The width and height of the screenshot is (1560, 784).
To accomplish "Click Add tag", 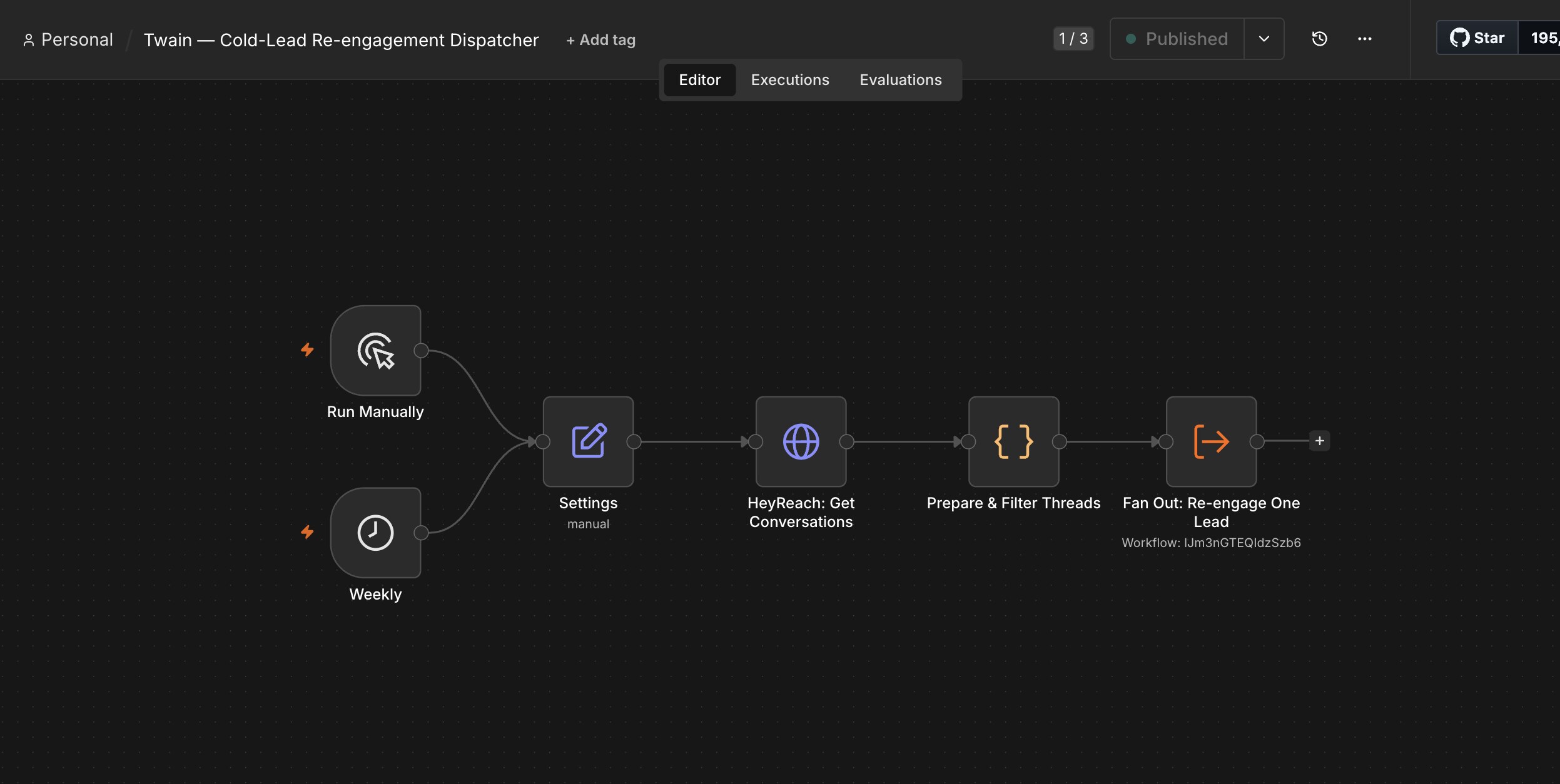I will coord(600,40).
